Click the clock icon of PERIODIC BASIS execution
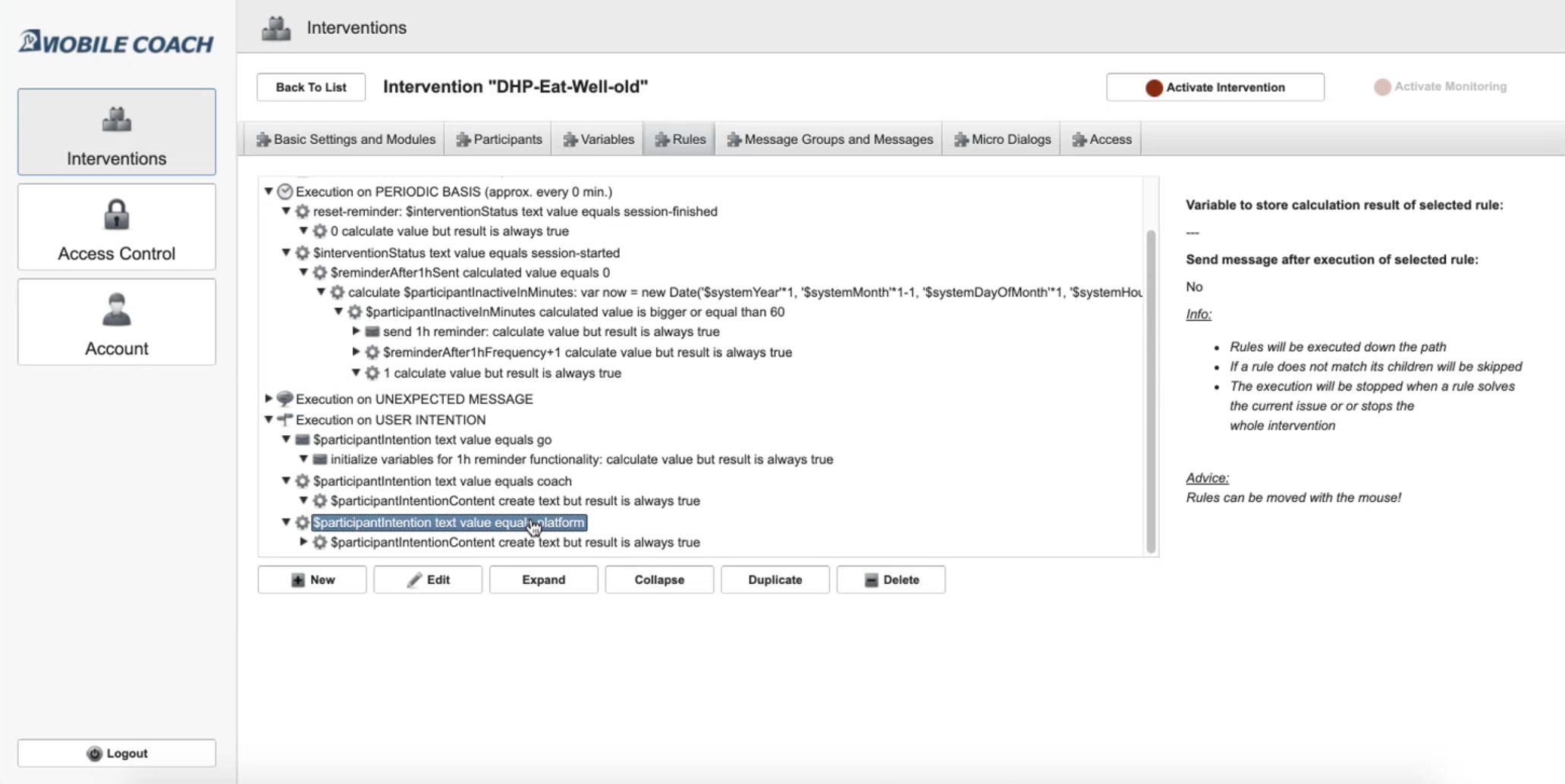The width and height of the screenshot is (1565, 784). point(285,192)
